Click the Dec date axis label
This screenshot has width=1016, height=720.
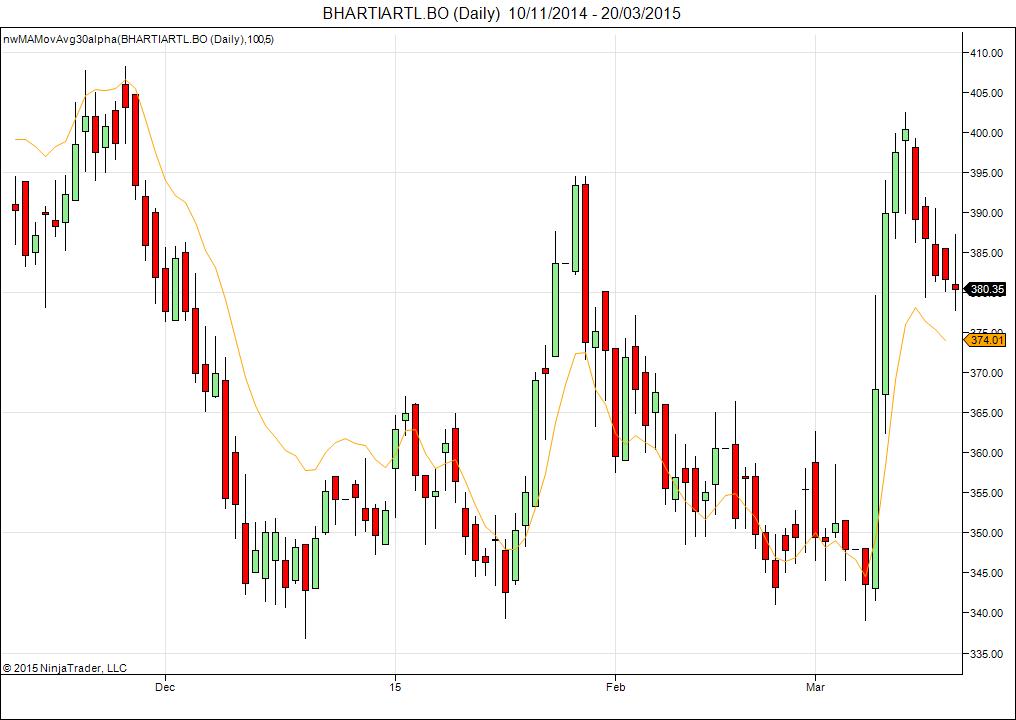166,687
